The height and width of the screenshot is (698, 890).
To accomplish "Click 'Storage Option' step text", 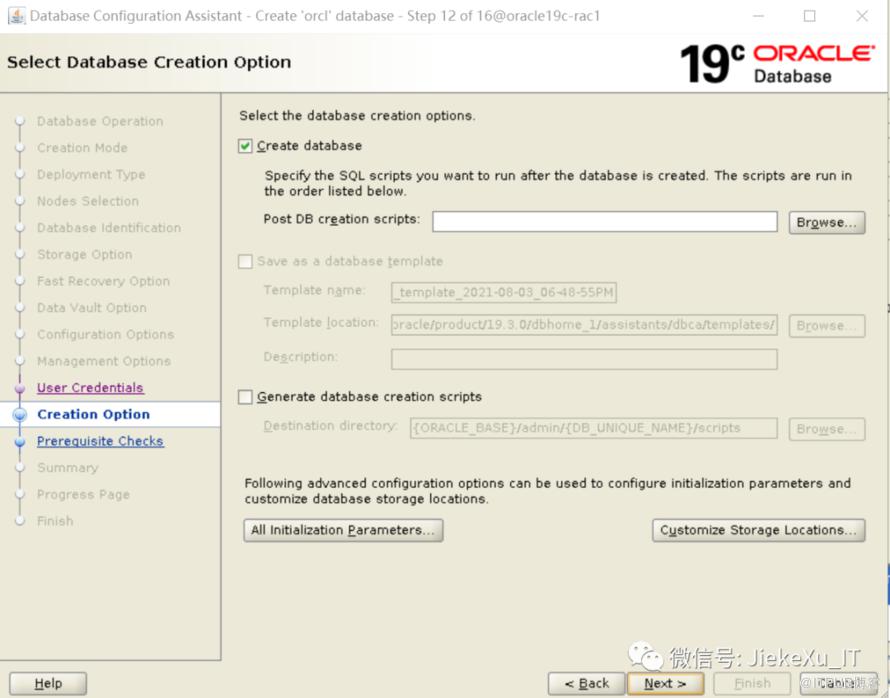I will pyautogui.click(x=85, y=255).
